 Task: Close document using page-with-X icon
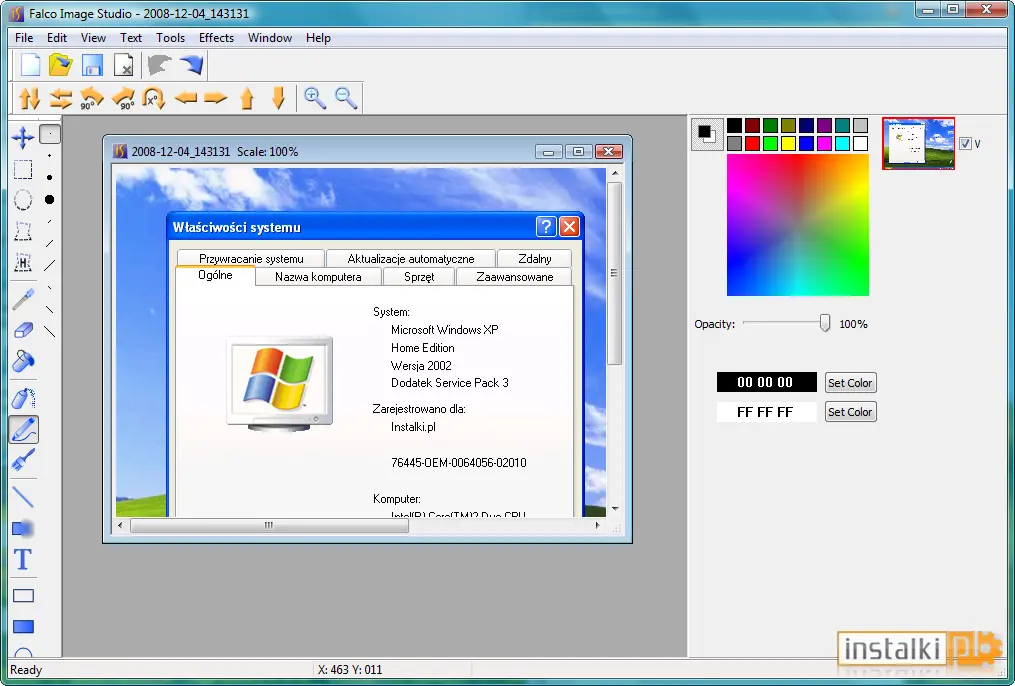point(123,65)
